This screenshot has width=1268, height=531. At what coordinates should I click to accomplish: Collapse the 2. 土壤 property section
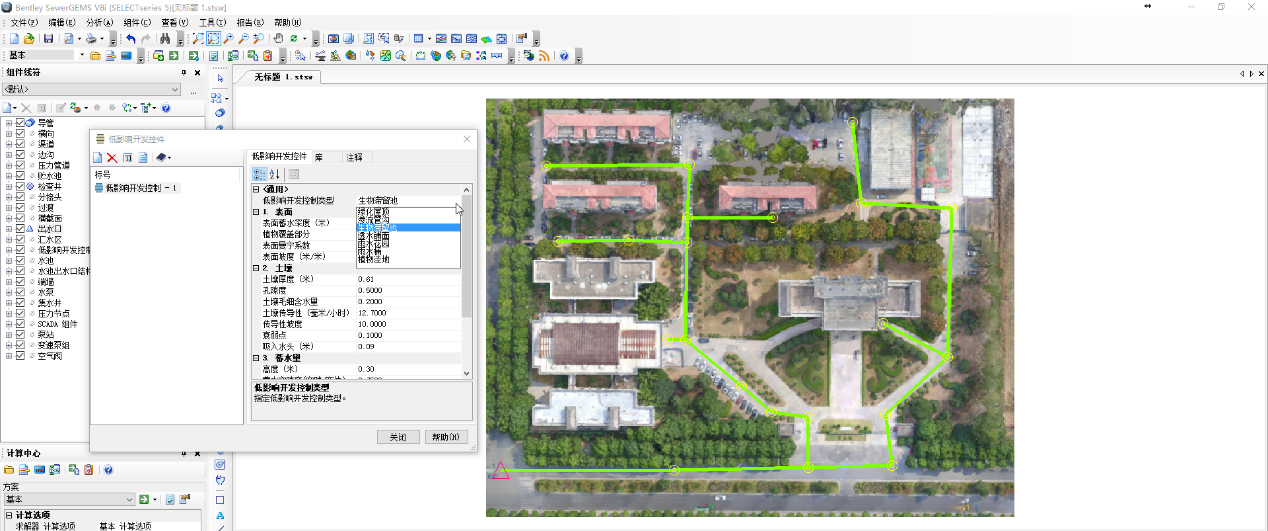point(256,268)
